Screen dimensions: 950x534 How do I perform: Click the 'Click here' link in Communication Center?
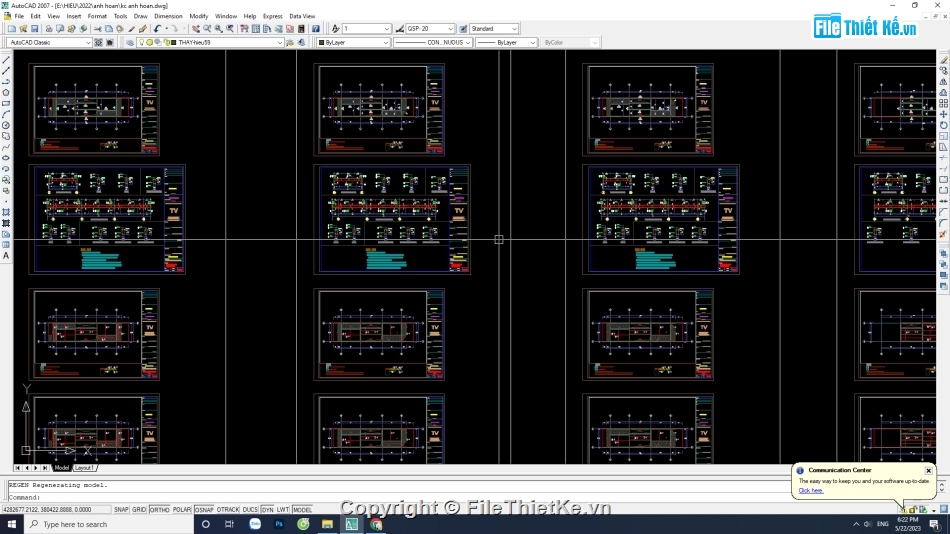[811, 490]
